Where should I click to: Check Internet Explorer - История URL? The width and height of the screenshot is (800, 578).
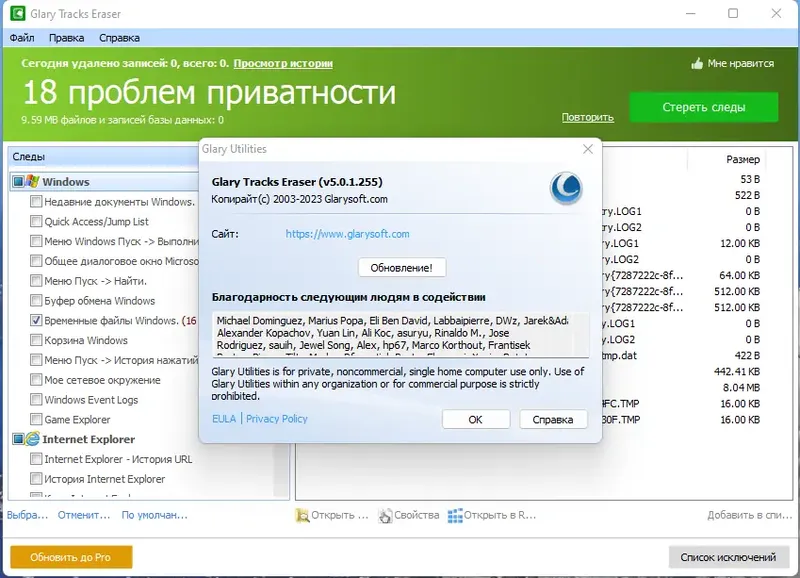coord(36,459)
